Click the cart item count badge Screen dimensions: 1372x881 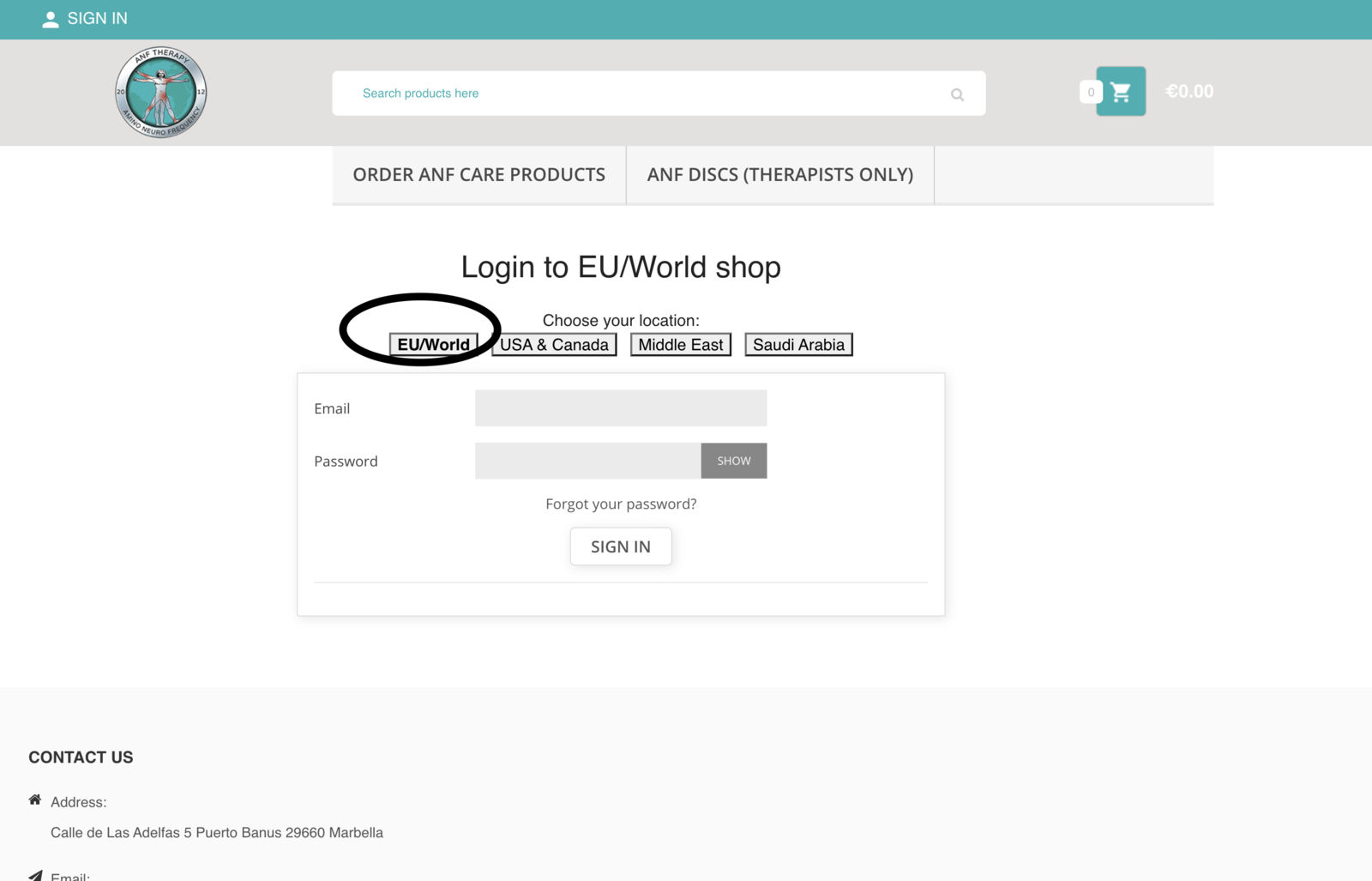[1091, 92]
